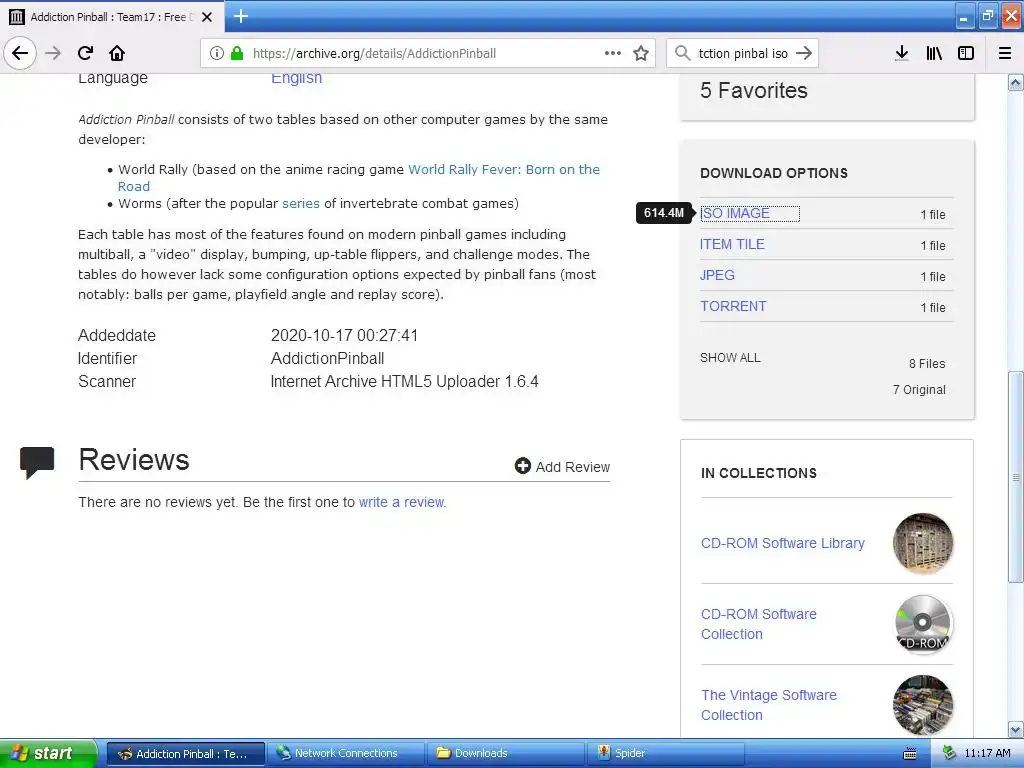
Task: Click the forward navigation arrow
Action: (x=53, y=53)
